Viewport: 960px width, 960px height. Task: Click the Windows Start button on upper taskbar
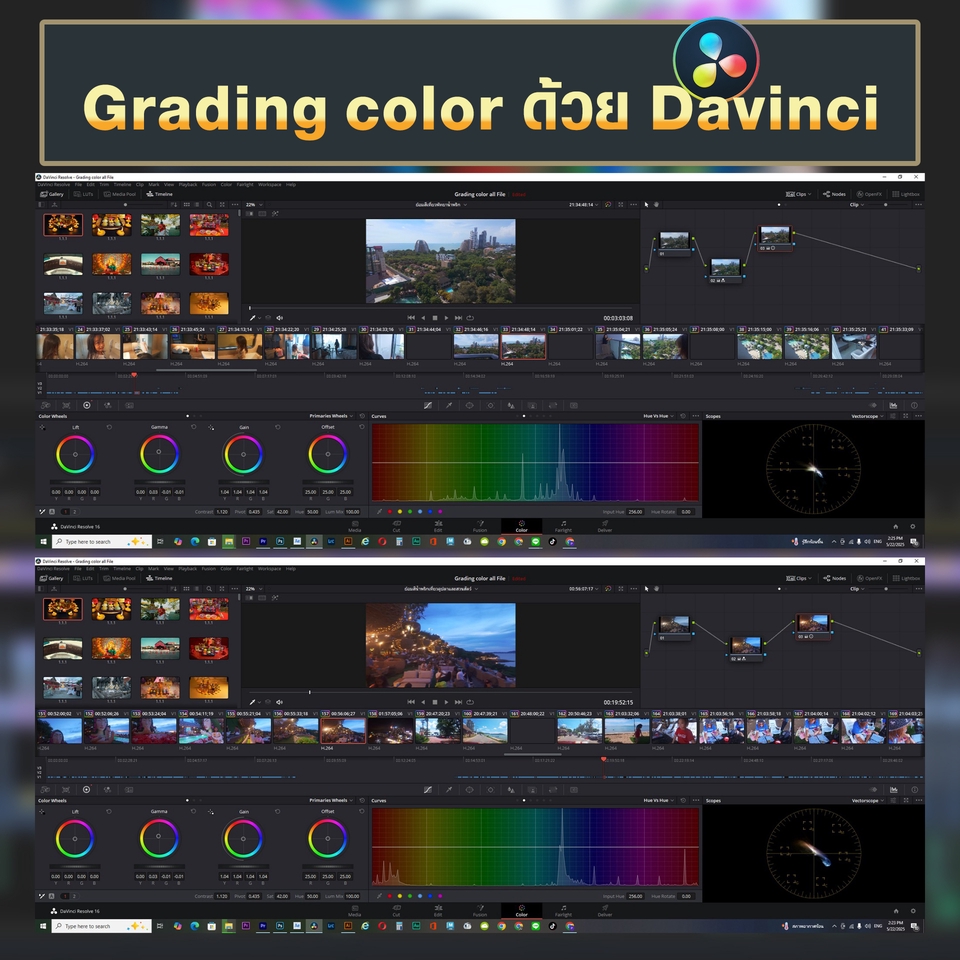(43, 541)
